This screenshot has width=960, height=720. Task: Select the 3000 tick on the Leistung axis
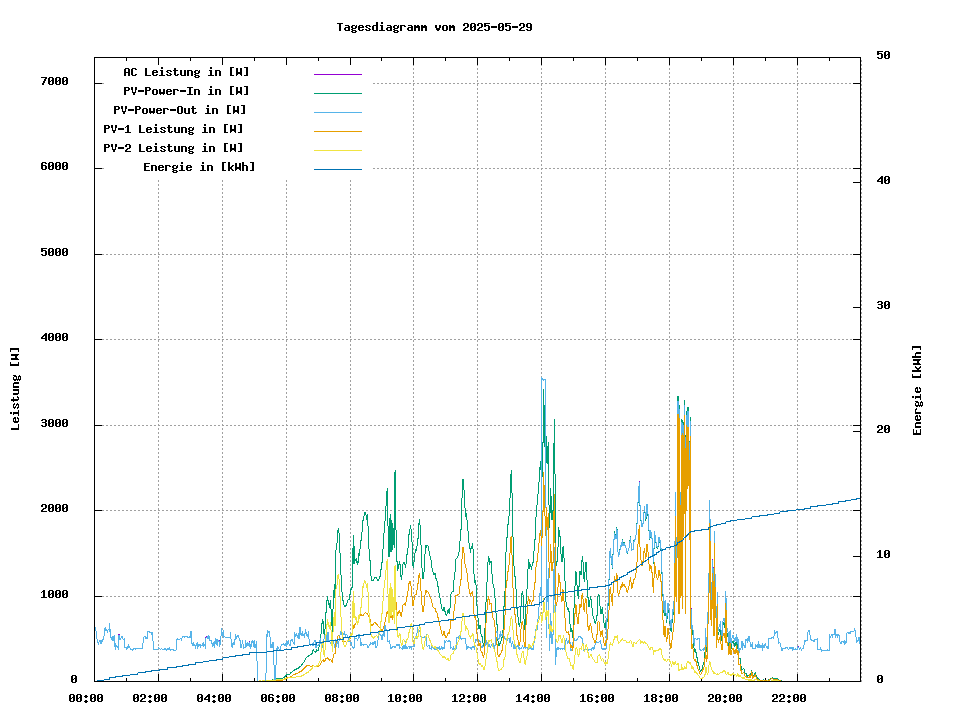pos(55,424)
